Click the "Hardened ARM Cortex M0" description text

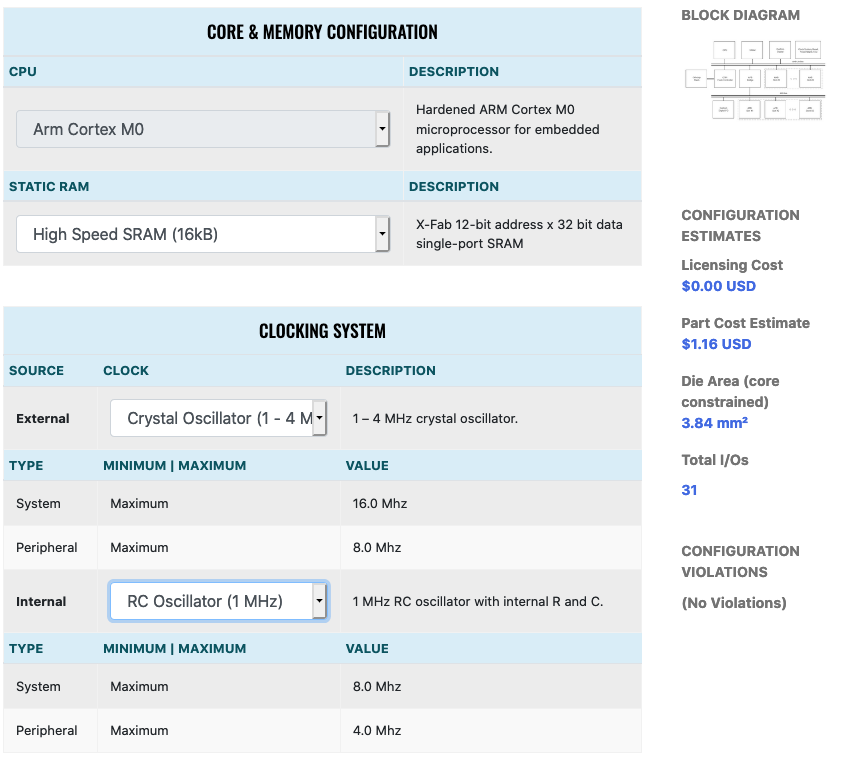click(x=507, y=129)
